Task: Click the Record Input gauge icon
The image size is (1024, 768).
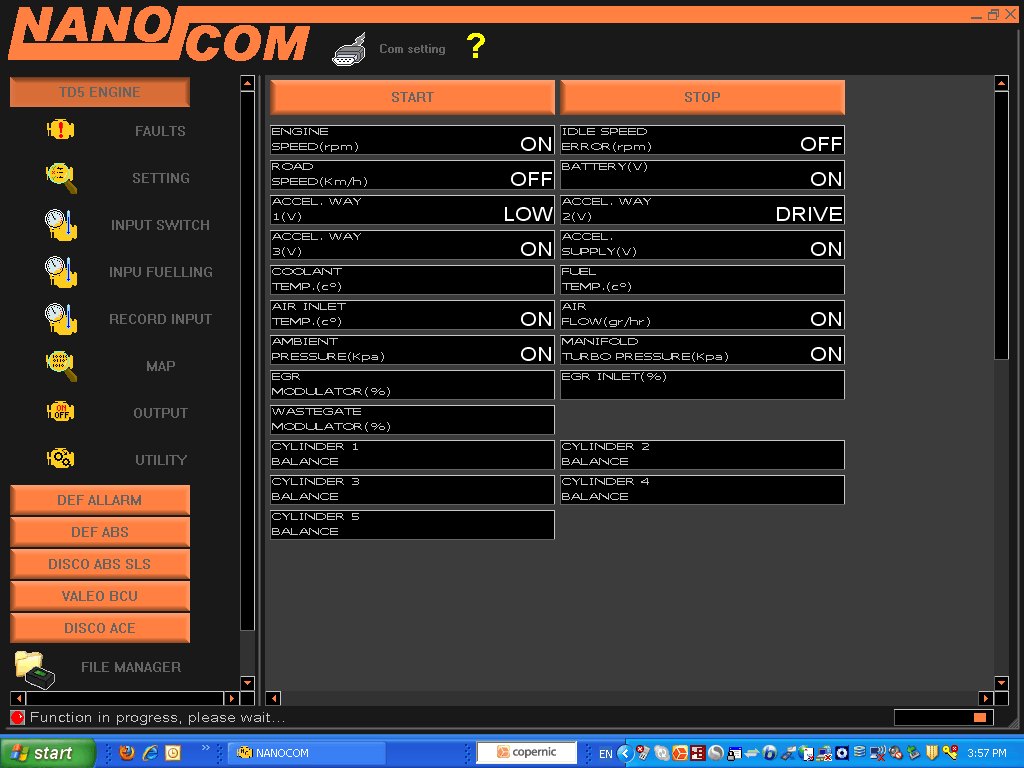Action: pyautogui.click(x=61, y=319)
